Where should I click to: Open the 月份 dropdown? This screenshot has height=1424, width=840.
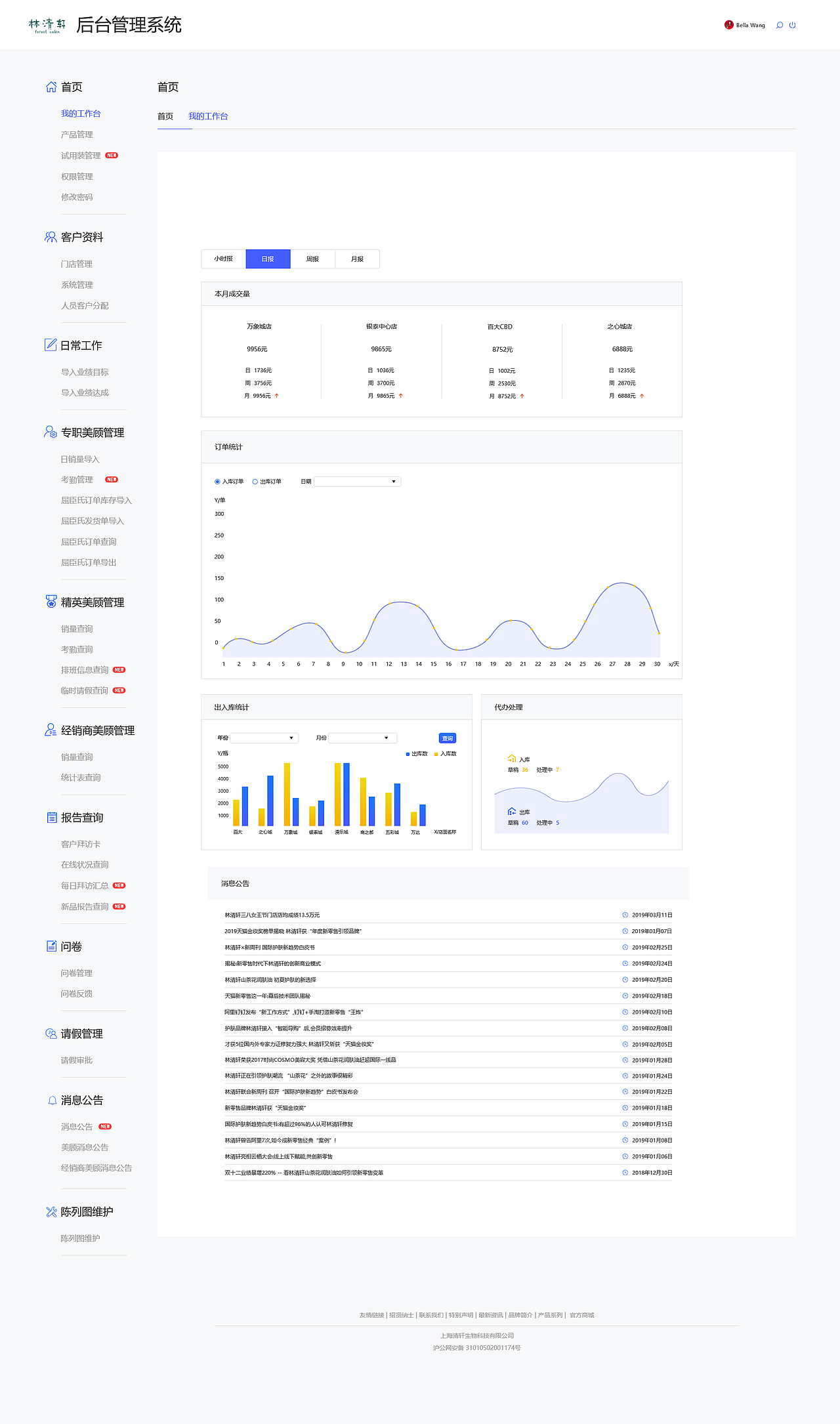(362, 738)
